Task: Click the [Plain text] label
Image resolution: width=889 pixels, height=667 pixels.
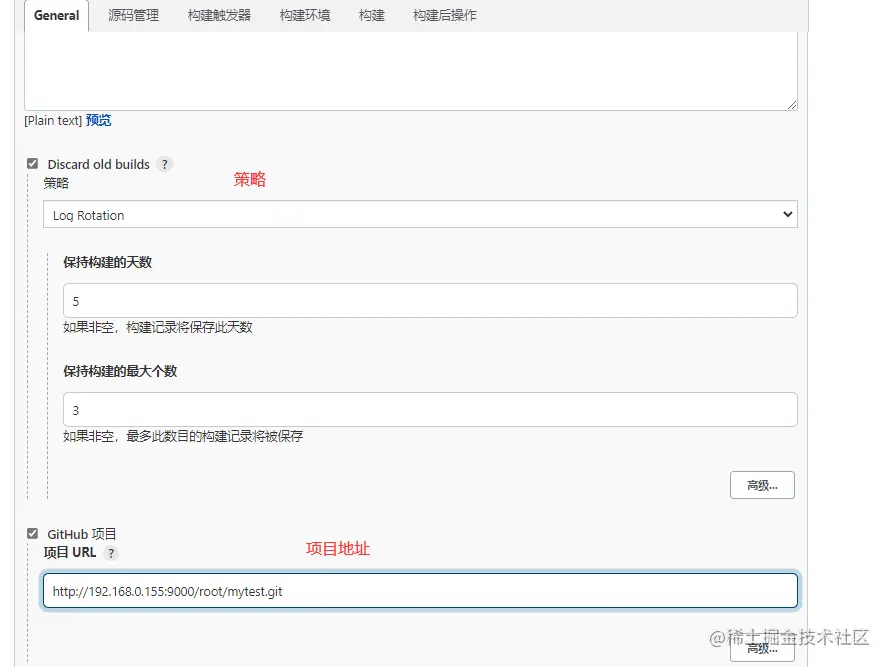Action: click(53, 120)
